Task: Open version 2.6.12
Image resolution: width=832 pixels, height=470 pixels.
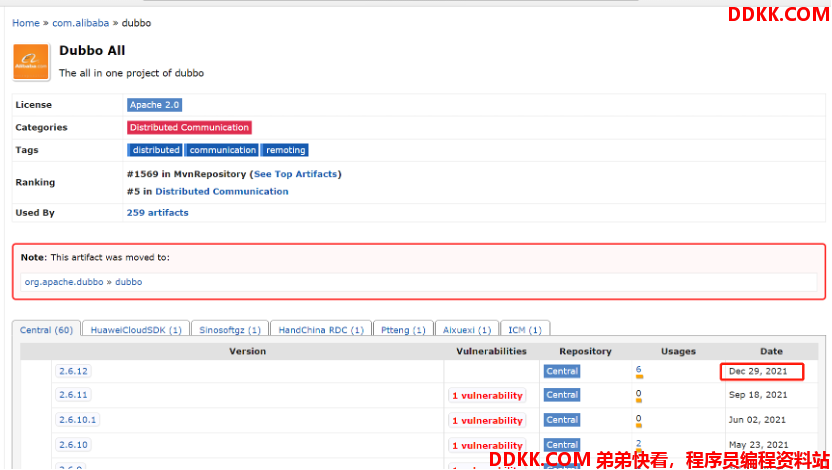Action: pyautogui.click(x=73, y=371)
